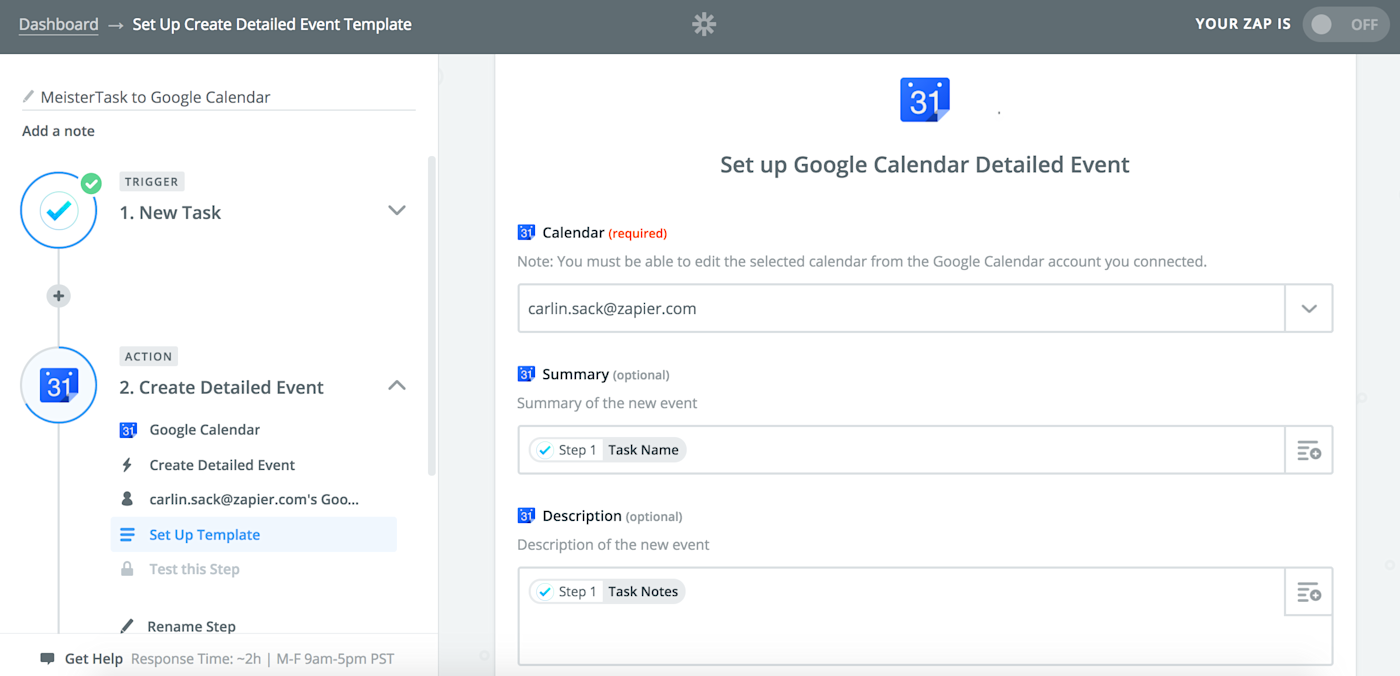Click the 2. Create Detailed Event title
1400x676 pixels.
click(x=222, y=387)
